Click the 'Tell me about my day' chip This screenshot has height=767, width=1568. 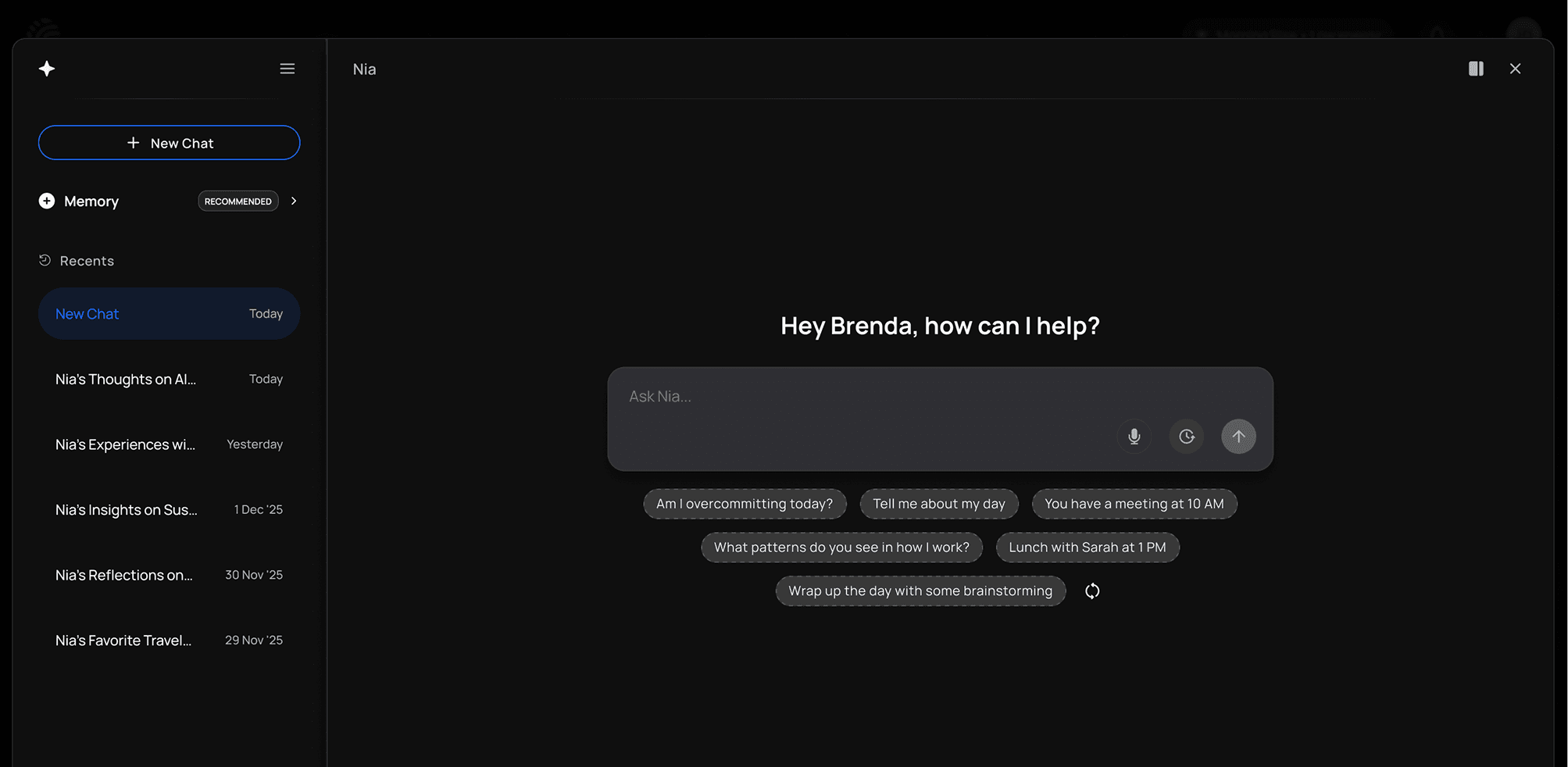click(x=938, y=504)
